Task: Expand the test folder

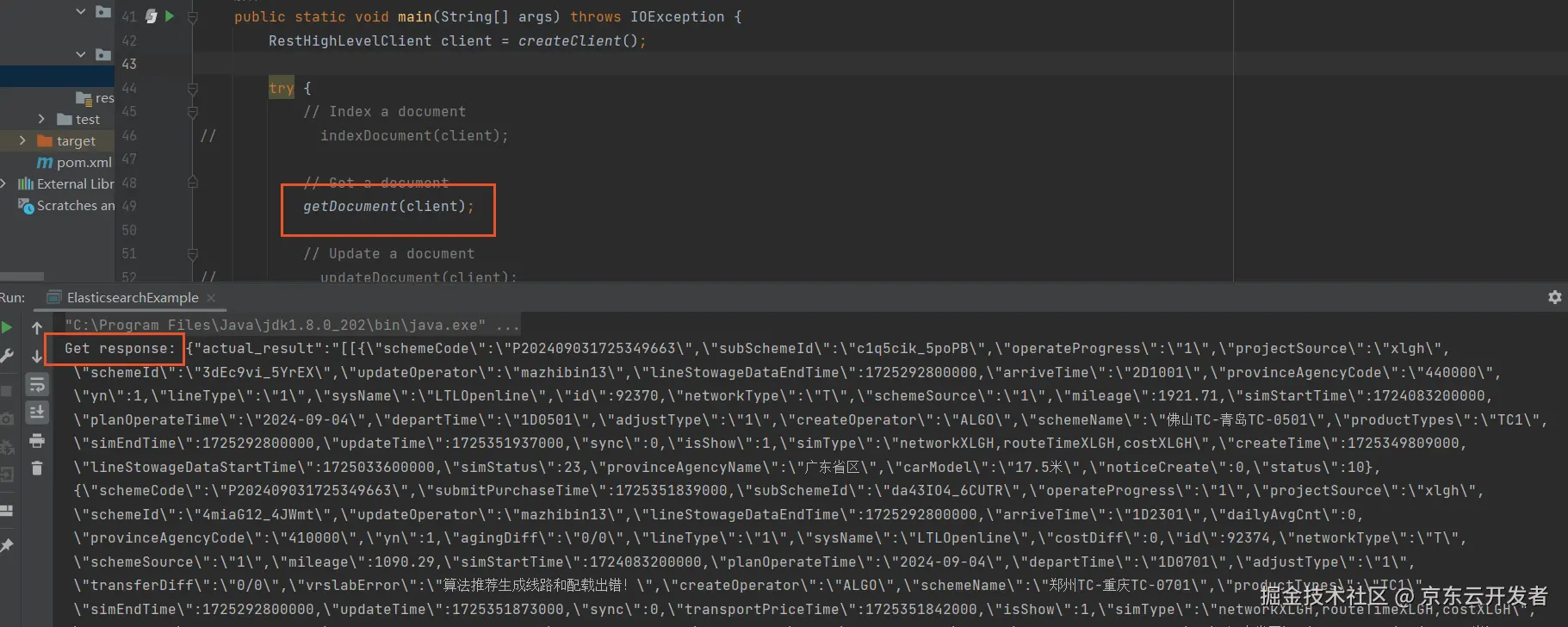Action: pos(41,119)
